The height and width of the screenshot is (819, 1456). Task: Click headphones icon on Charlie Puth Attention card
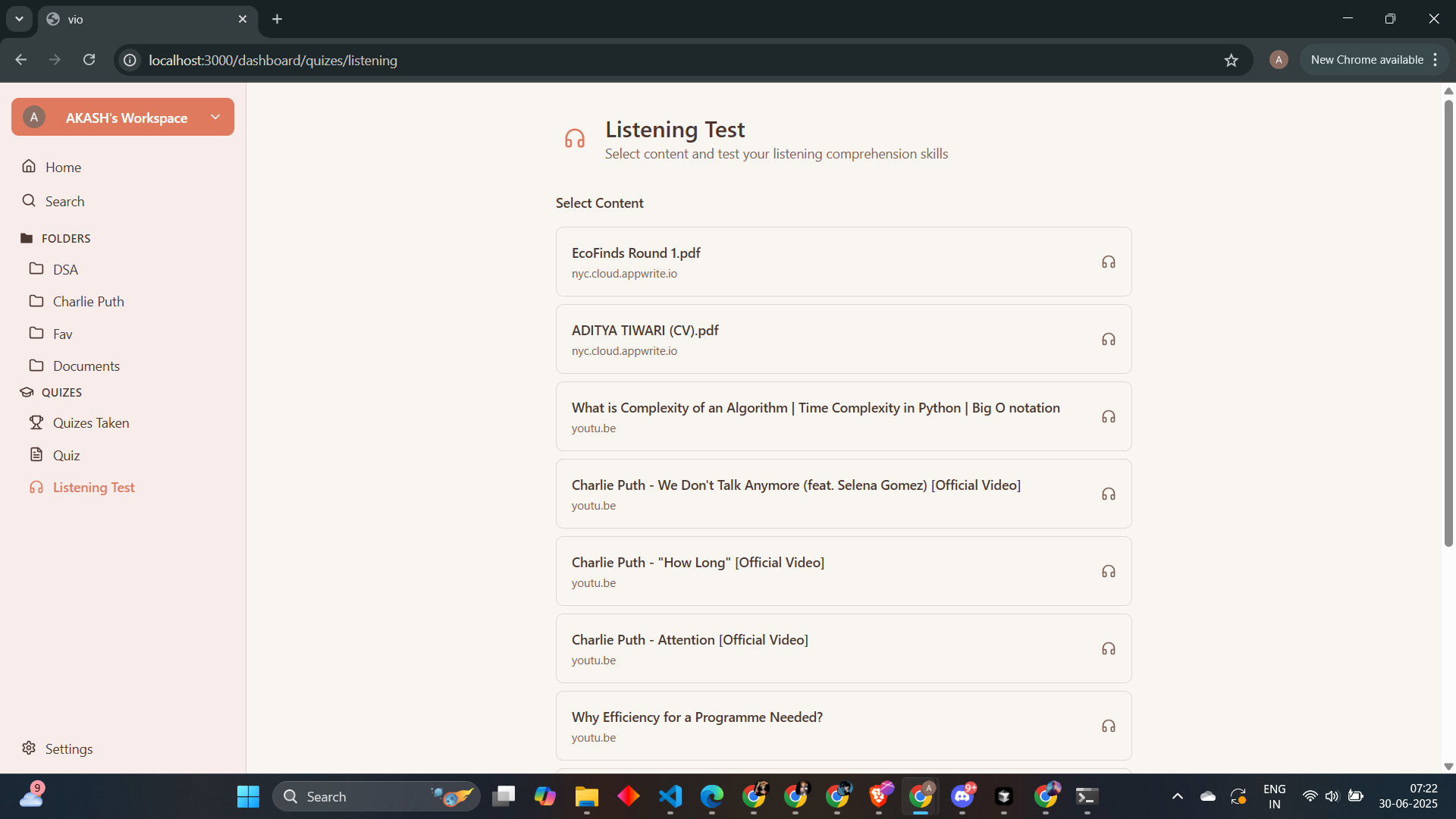point(1108,649)
